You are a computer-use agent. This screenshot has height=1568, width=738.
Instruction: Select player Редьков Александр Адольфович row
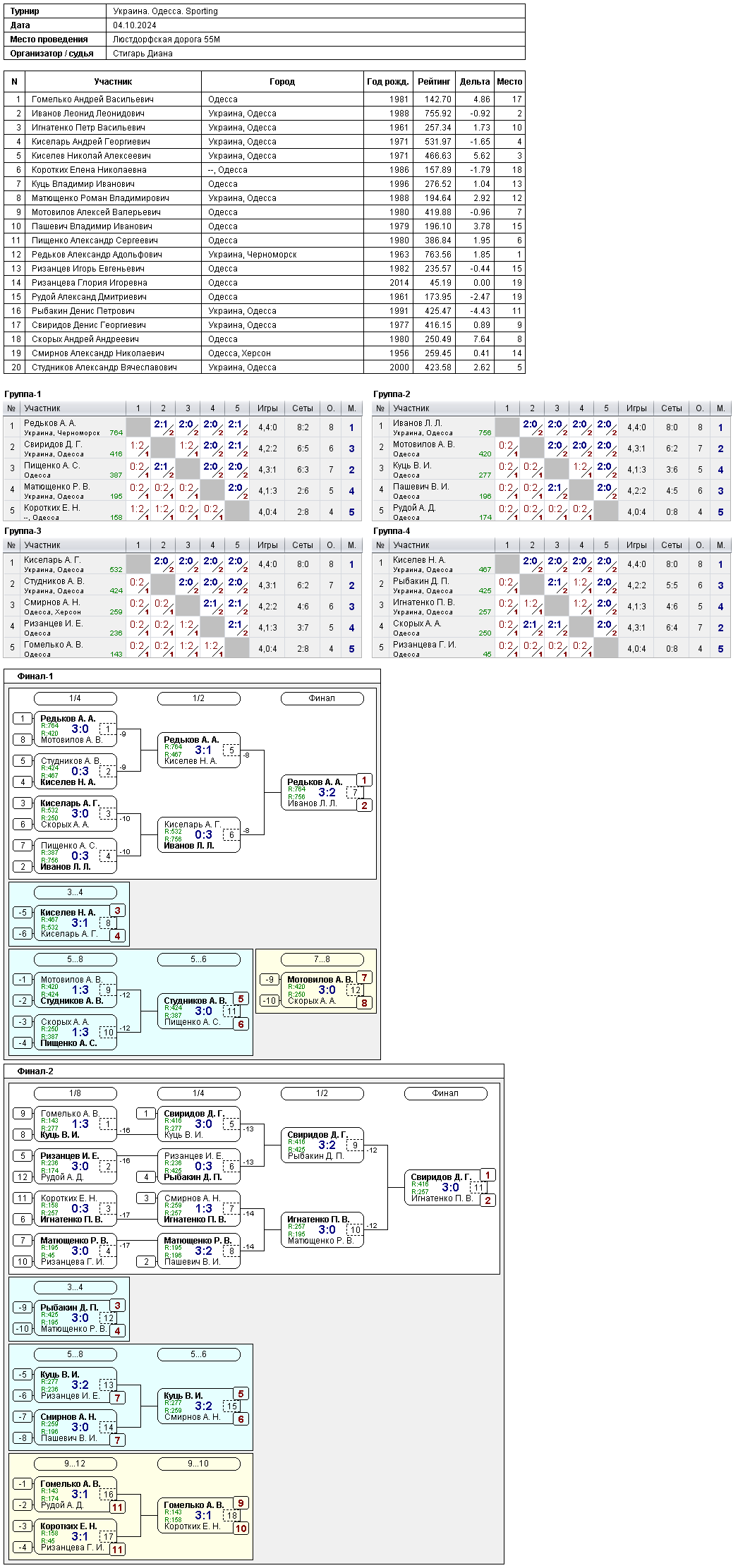(x=265, y=255)
